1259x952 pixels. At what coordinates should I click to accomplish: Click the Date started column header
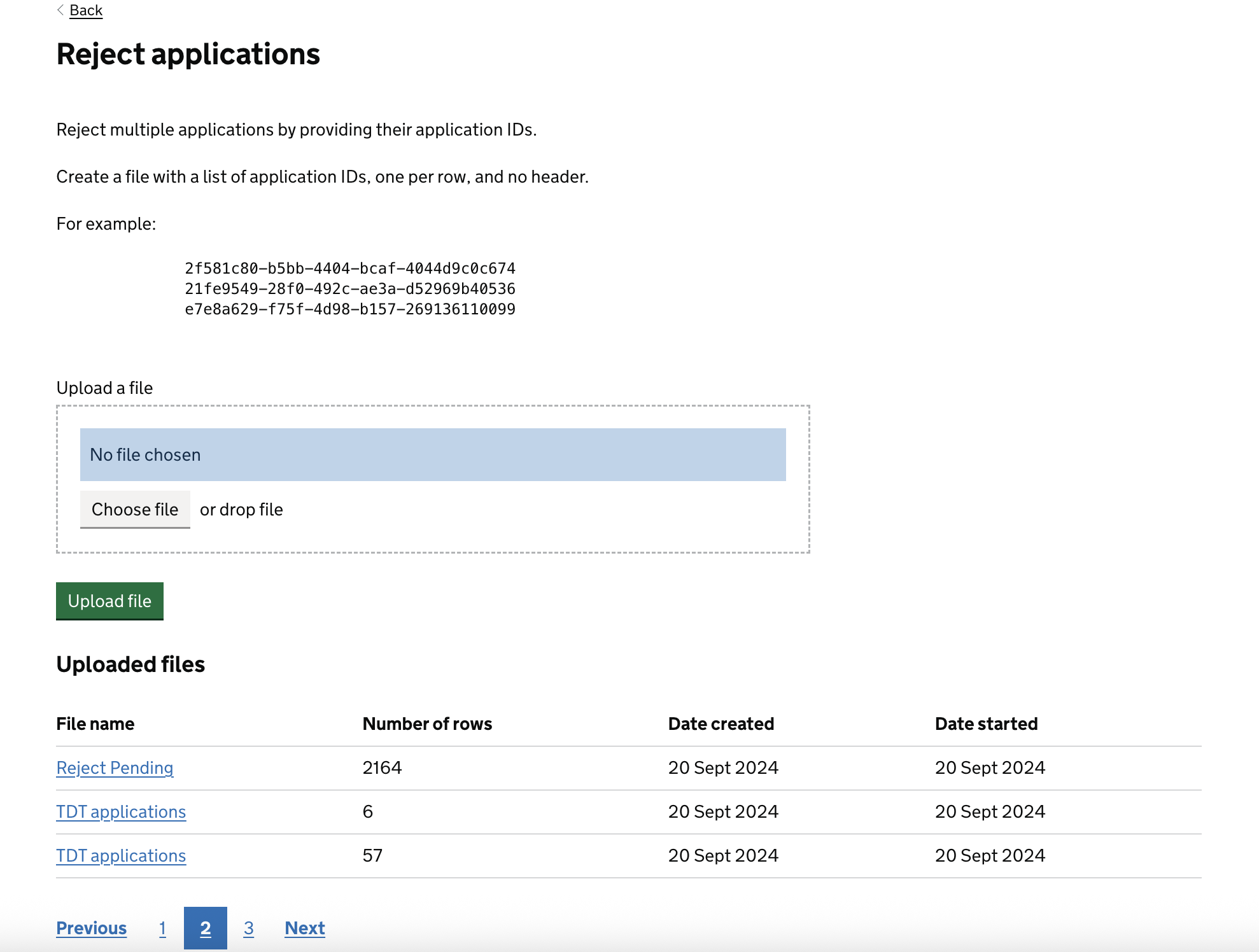click(x=985, y=724)
